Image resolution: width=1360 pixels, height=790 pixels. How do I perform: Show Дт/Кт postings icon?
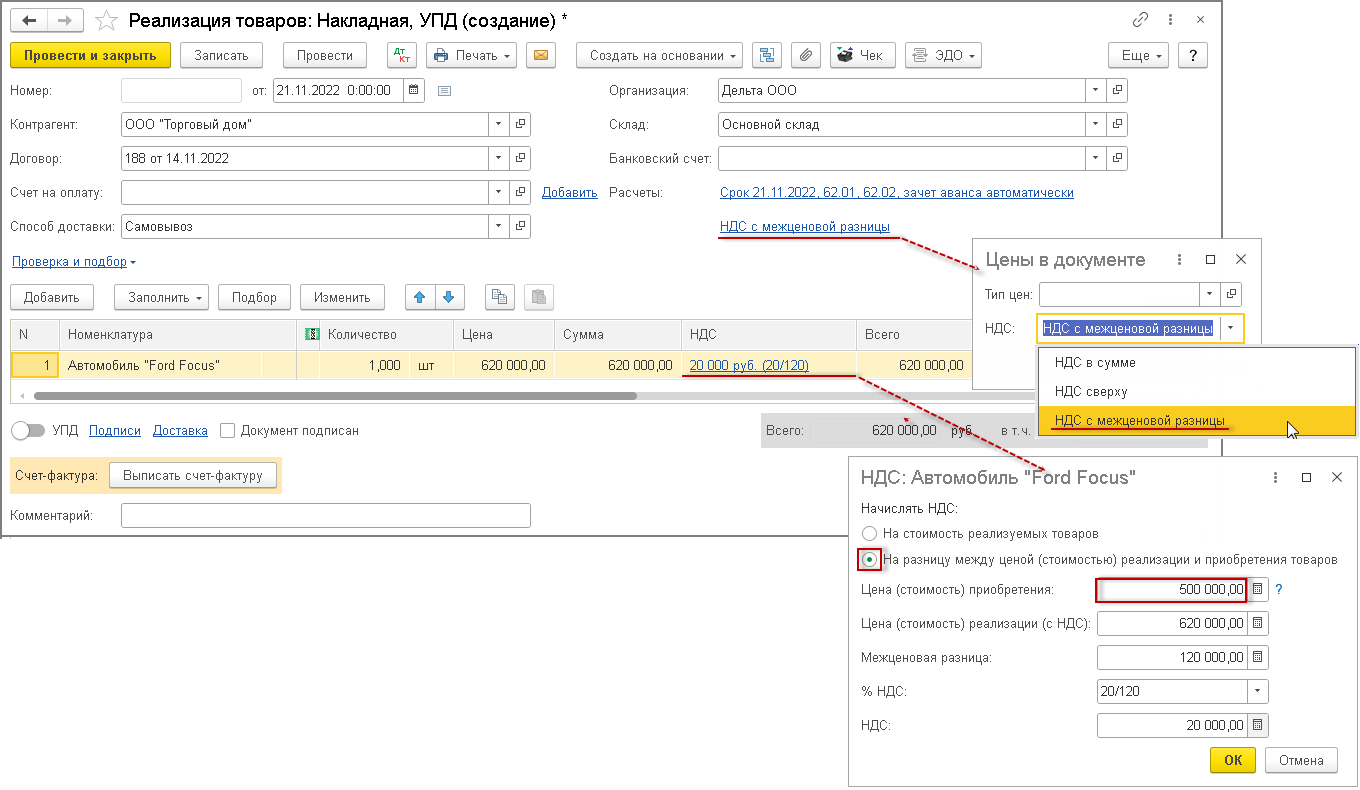pos(401,55)
